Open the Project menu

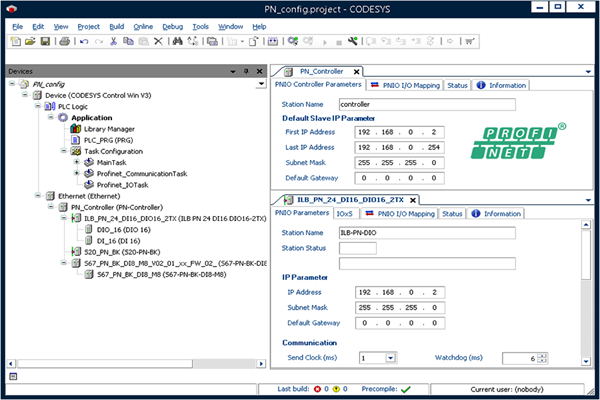(88, 27)
